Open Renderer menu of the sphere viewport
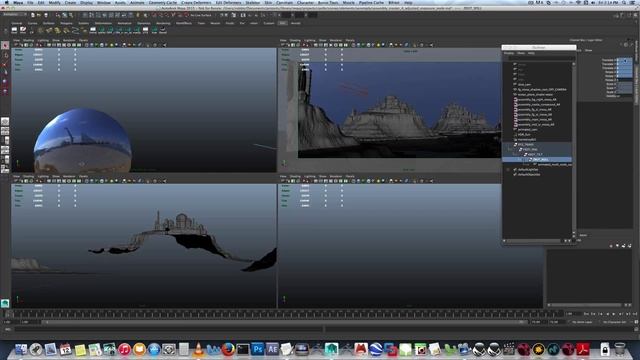640x360 pixels. (x=69, y=40)
